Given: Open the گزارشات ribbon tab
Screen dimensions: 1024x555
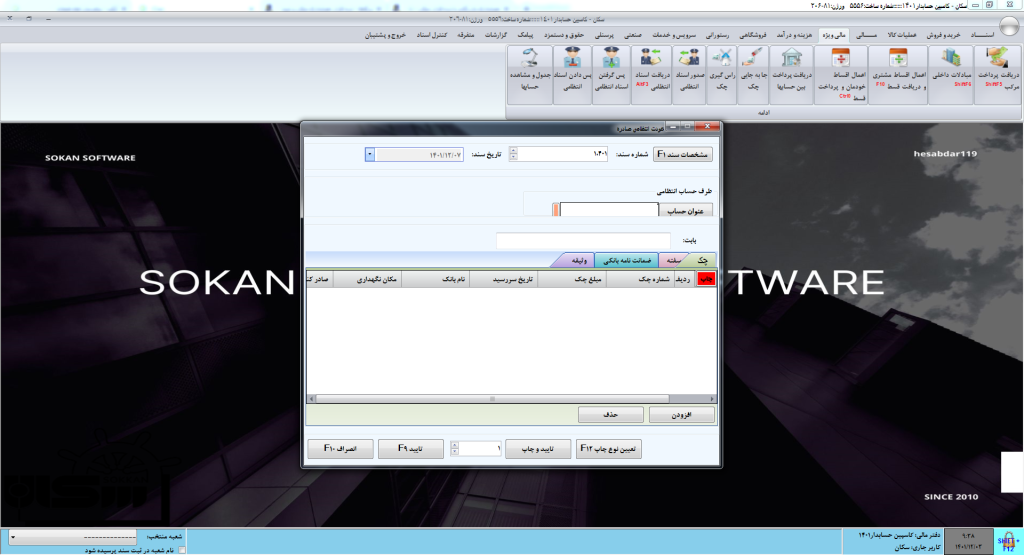Looking at the screenshot, I should 495,35.
